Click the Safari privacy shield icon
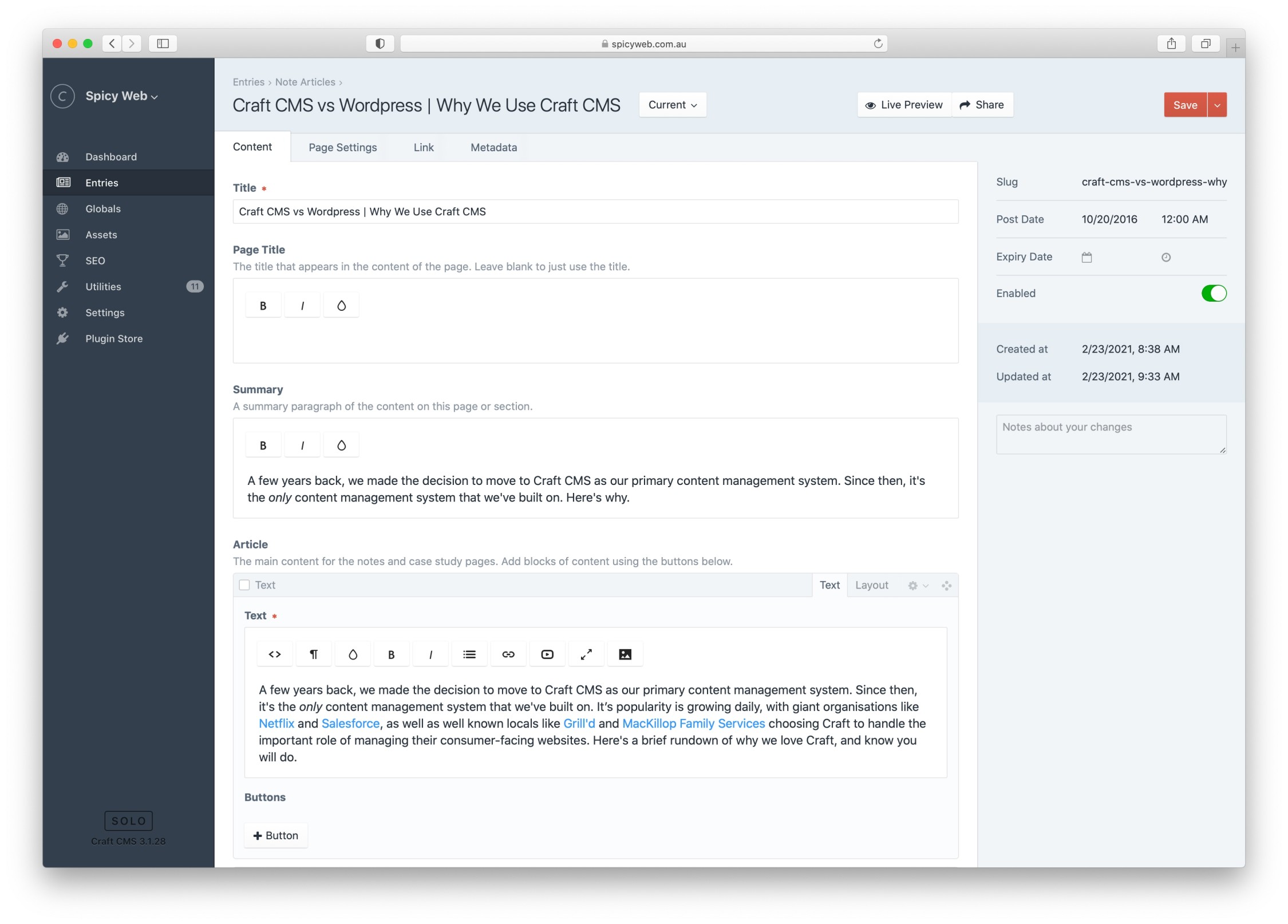 (380, 44)
